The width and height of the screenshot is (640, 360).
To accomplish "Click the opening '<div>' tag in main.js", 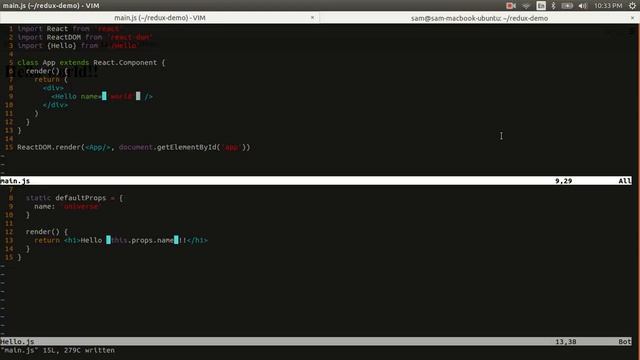I will [53, 88].
